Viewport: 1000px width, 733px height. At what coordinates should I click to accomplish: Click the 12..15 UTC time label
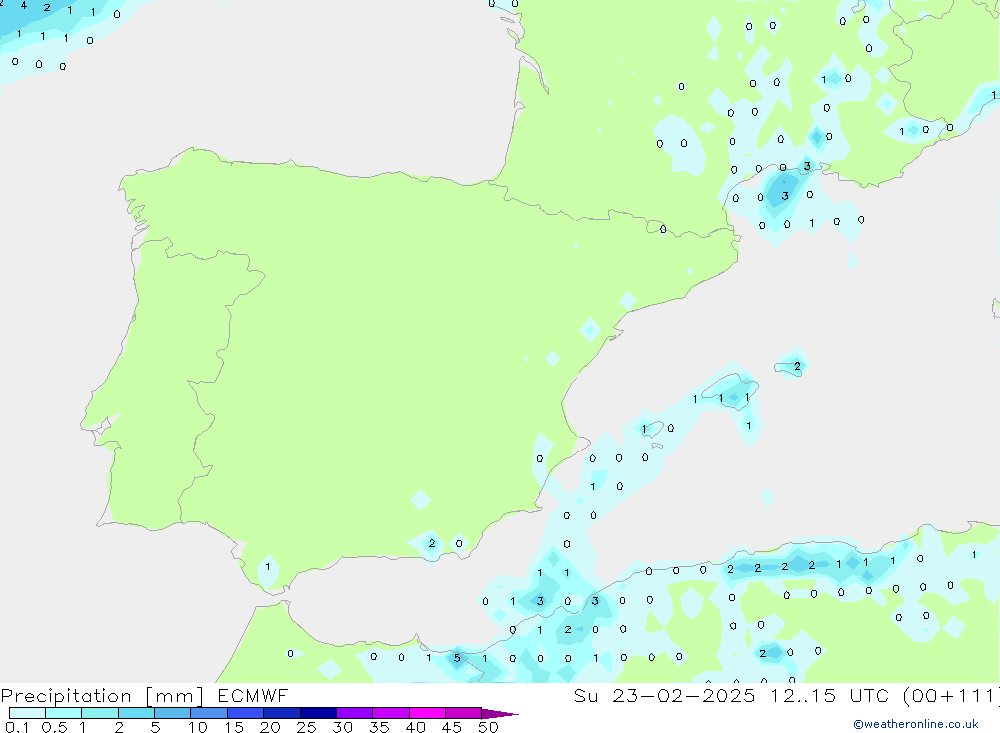point(828,695)
